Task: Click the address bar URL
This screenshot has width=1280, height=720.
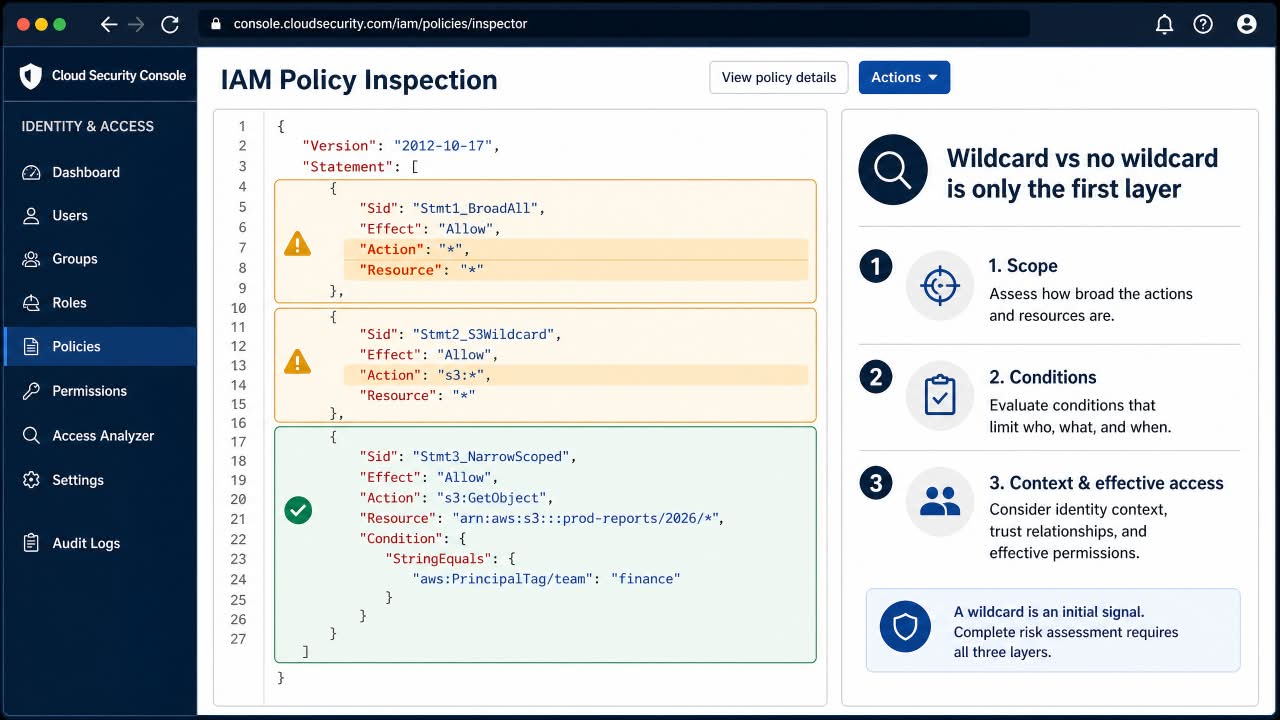Action: tap(380, 24)
